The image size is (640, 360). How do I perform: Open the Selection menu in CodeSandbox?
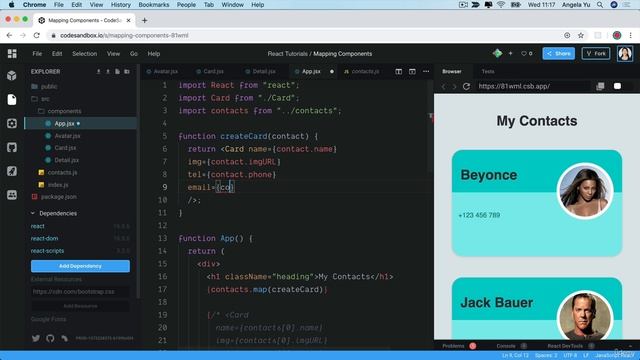(x=84, y=53)
